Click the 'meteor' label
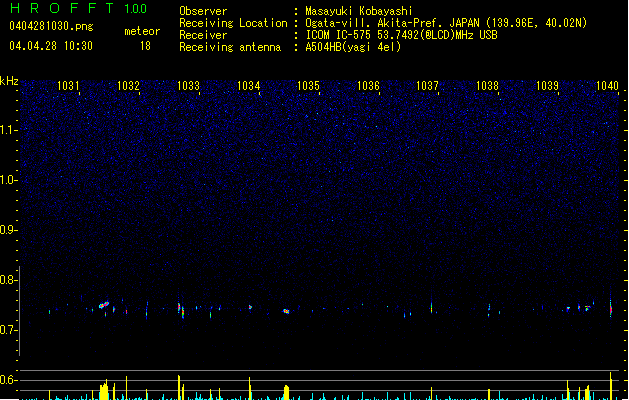Image resolution: width=629 pixels, height=400 pixels. (x=142, y=31)
